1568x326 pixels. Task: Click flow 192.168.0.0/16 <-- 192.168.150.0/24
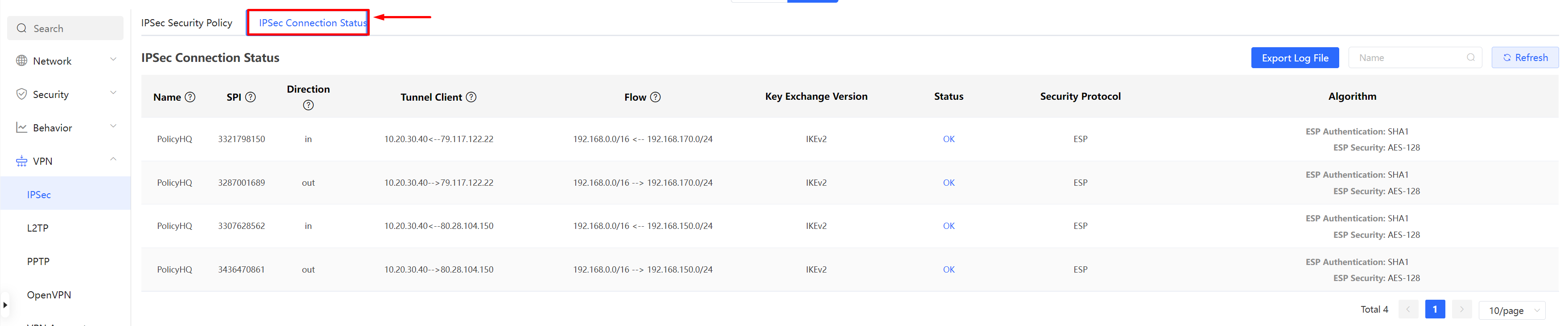click(x=643, y=226)
